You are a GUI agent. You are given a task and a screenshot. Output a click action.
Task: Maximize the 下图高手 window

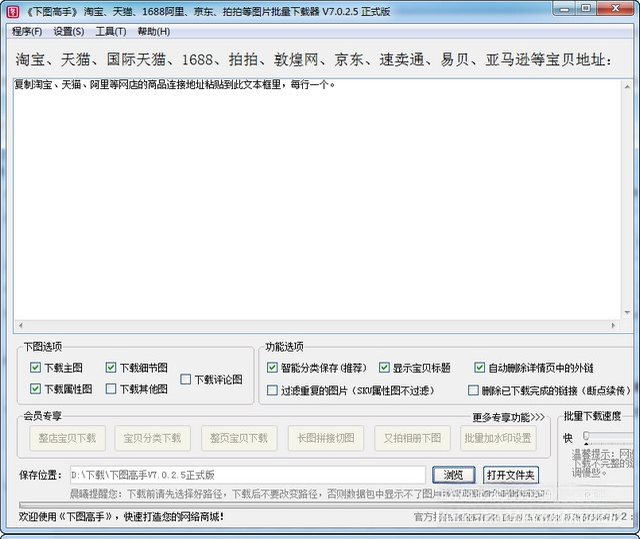[x=586, y=9]
